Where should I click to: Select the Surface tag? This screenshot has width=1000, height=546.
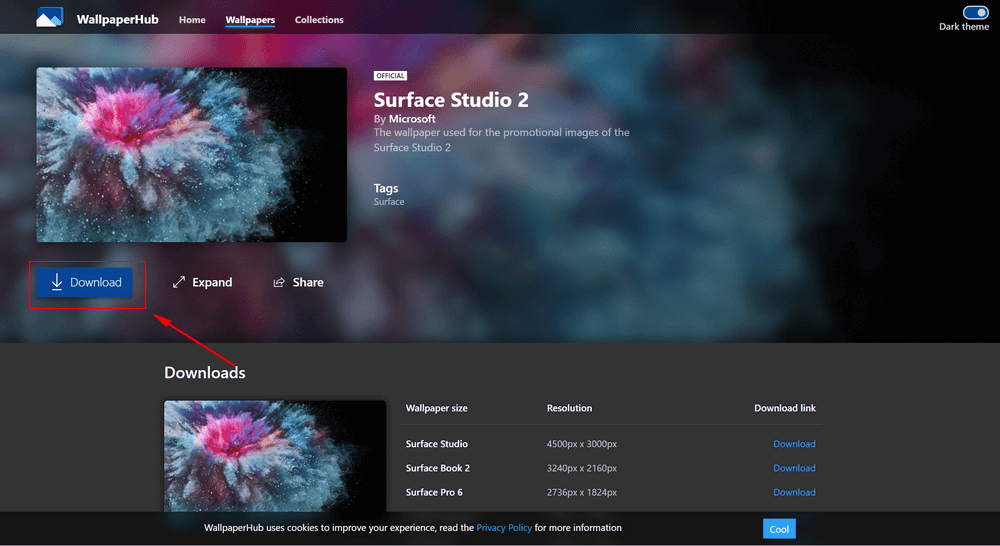coord(389,202)
